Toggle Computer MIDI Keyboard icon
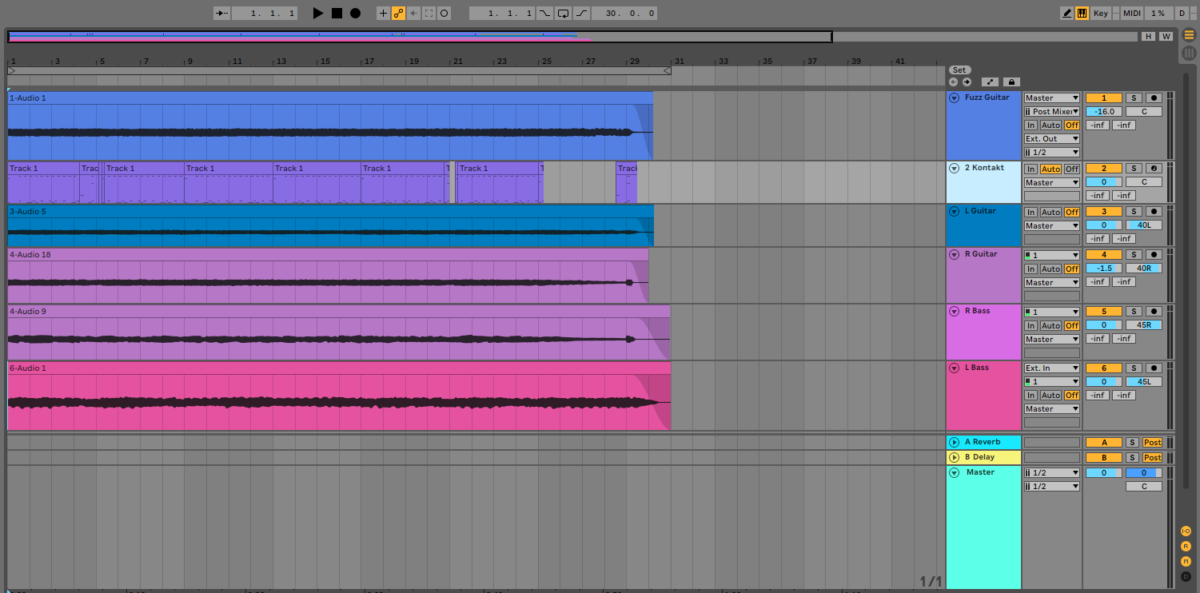Image resolution: width=1200 pixels, height=593 pixels. click(x=1082, y=13)
